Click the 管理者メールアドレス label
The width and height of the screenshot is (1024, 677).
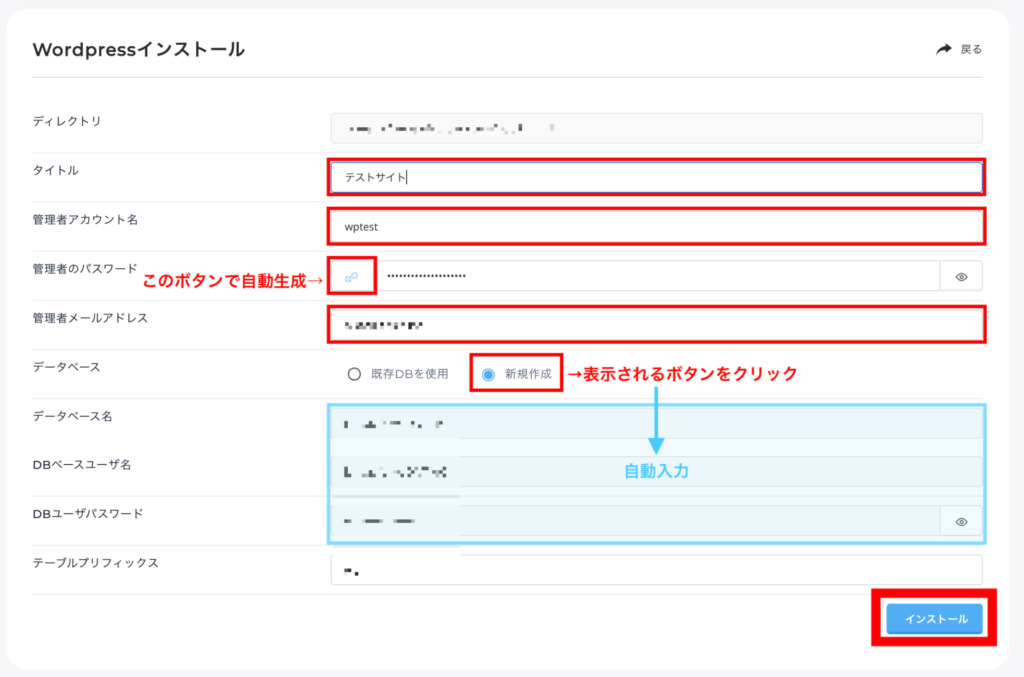click(x=90, y=318)
